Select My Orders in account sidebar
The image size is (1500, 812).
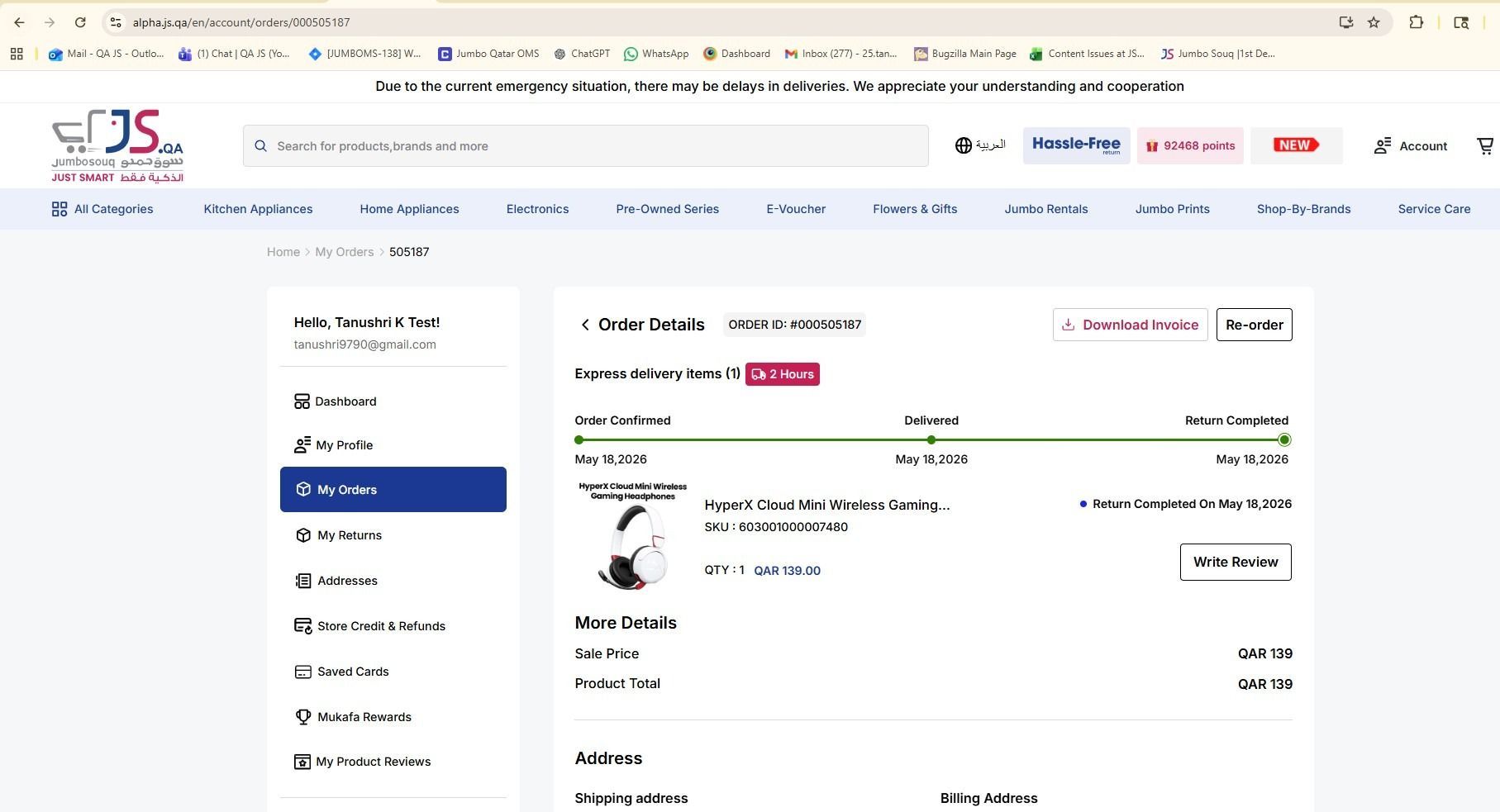[x=393, y=490]
